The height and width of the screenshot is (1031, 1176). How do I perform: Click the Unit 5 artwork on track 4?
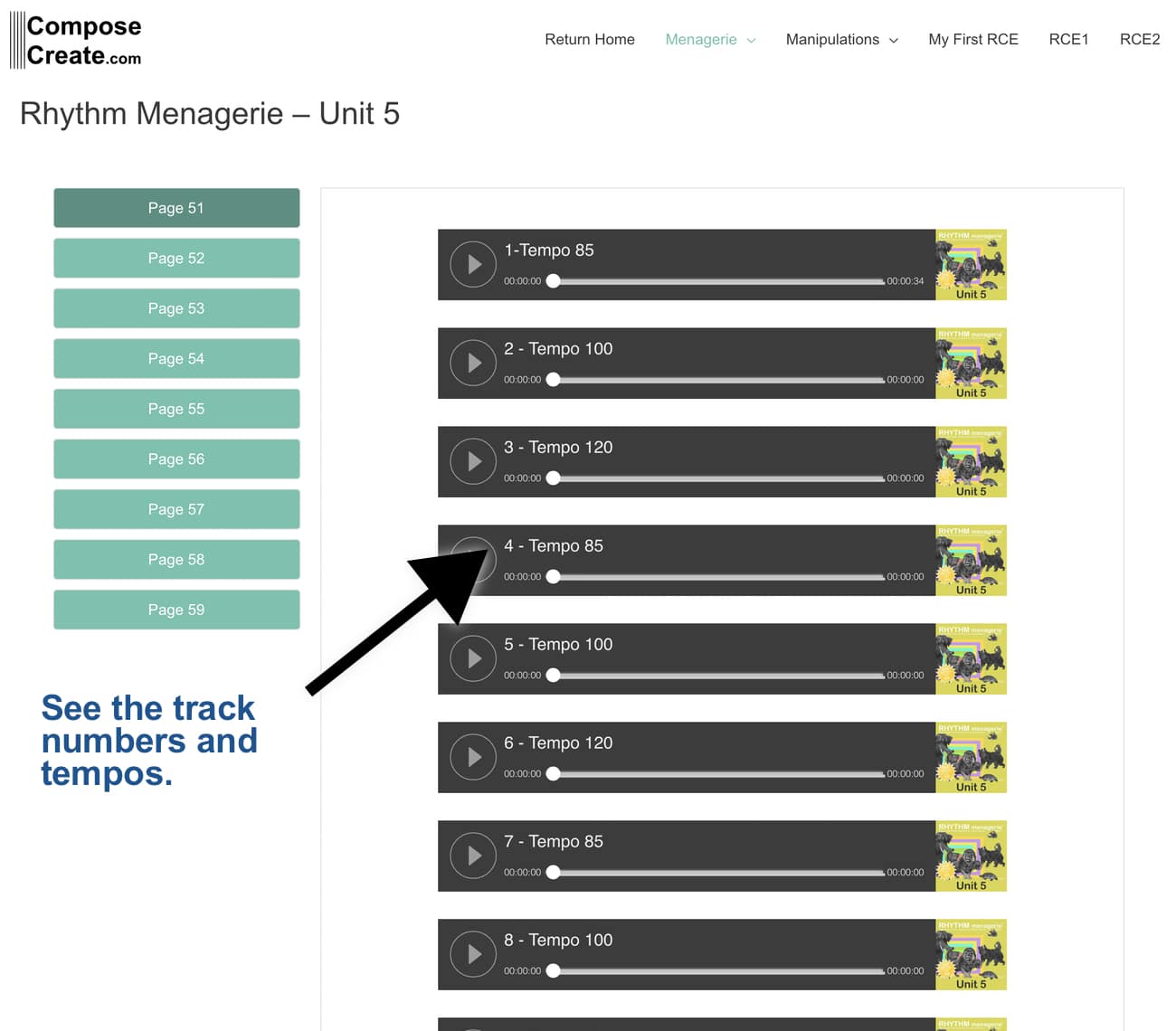click(970, 561)
